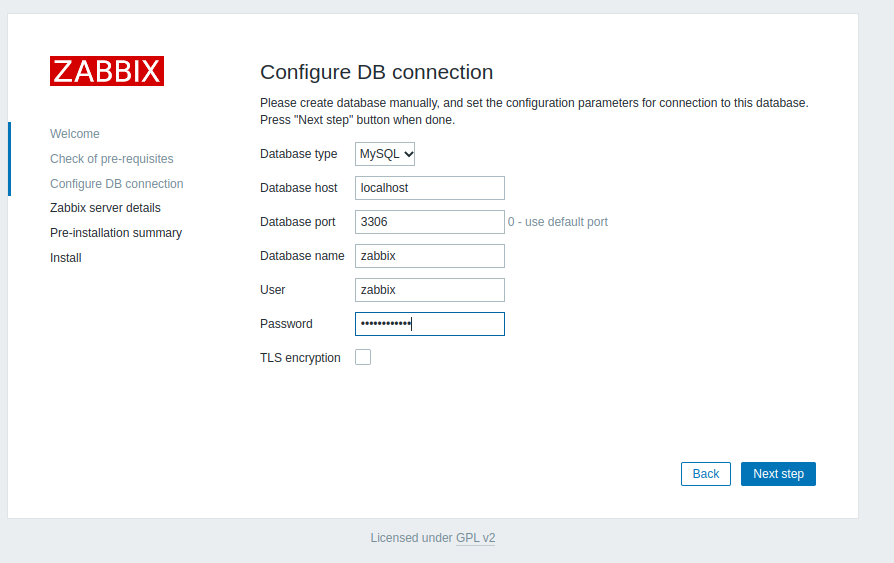Click the 'Licensed under' footer text
This screenshot has width=894, height=563.
pyautogui.click(x=412, y=538)
